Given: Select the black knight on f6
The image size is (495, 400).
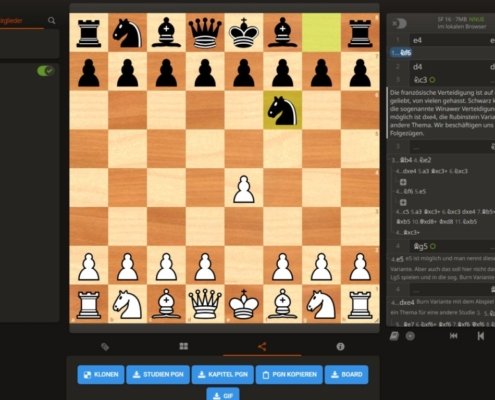Looking at the screenshot, I should click(283, 110).
